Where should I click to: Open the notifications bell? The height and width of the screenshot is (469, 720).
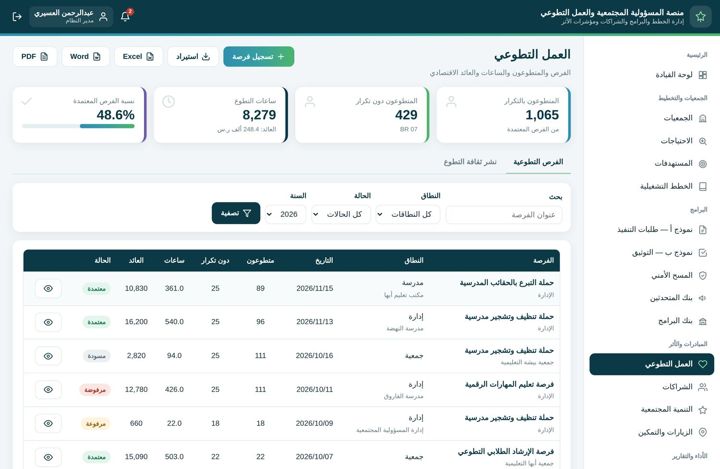tap(125, 17)
